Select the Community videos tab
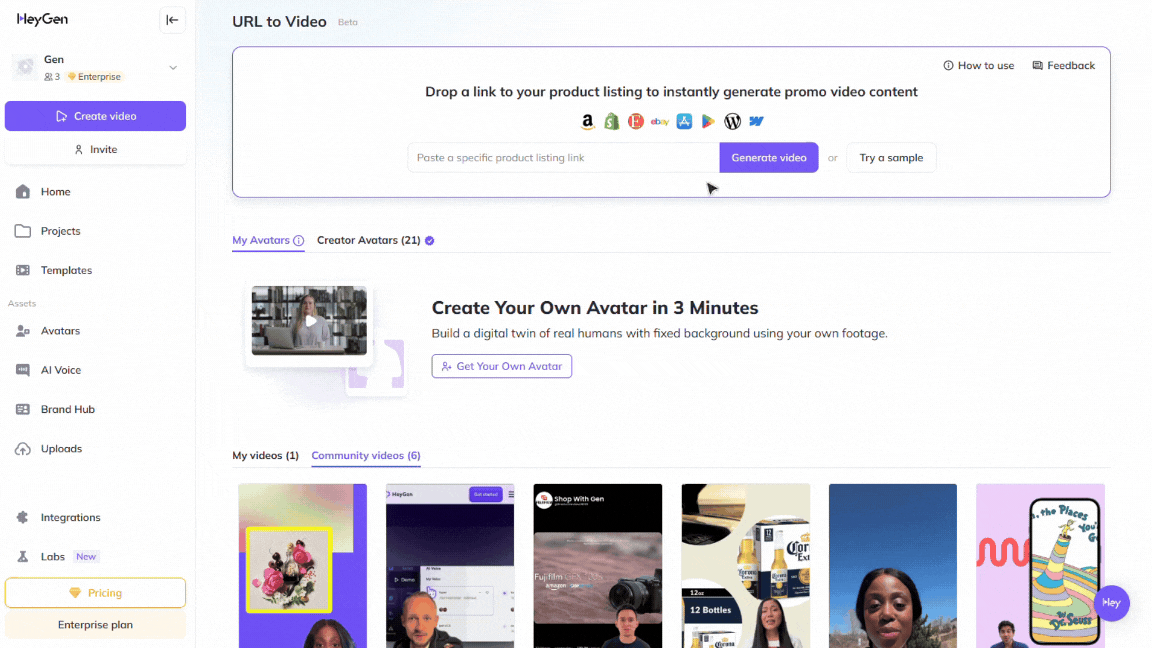1152x648 pixels. coord(366,456)
